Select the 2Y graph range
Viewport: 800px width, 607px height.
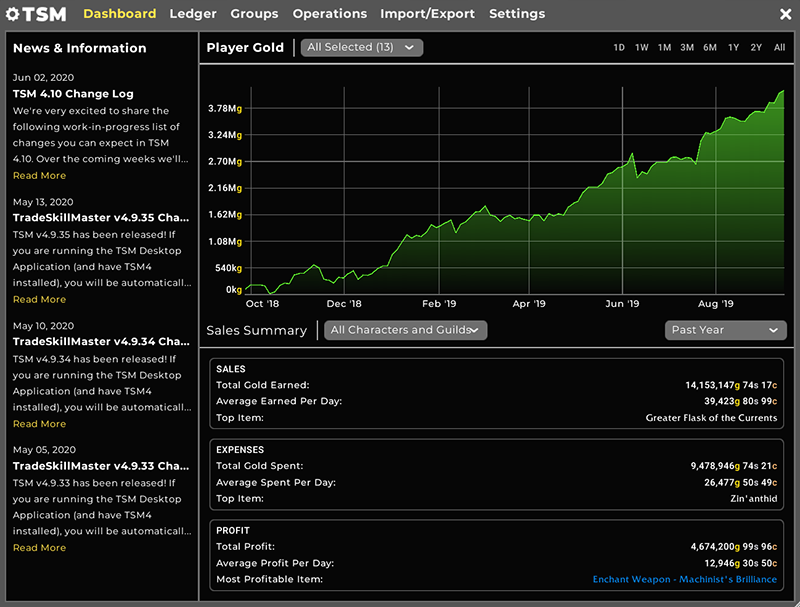point(756,47)
